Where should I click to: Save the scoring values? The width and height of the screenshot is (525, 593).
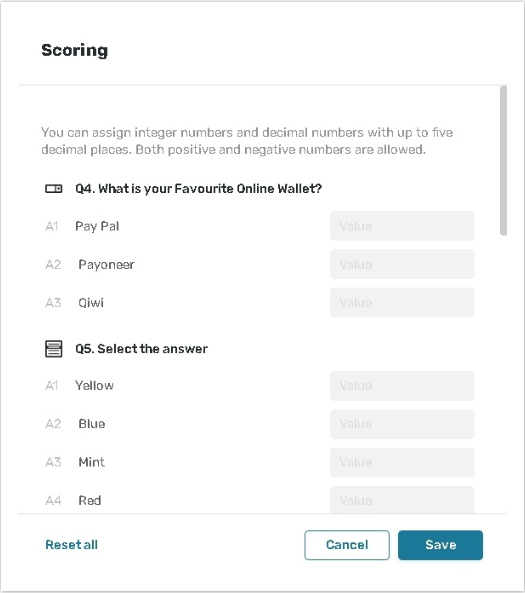click(440, 545)
